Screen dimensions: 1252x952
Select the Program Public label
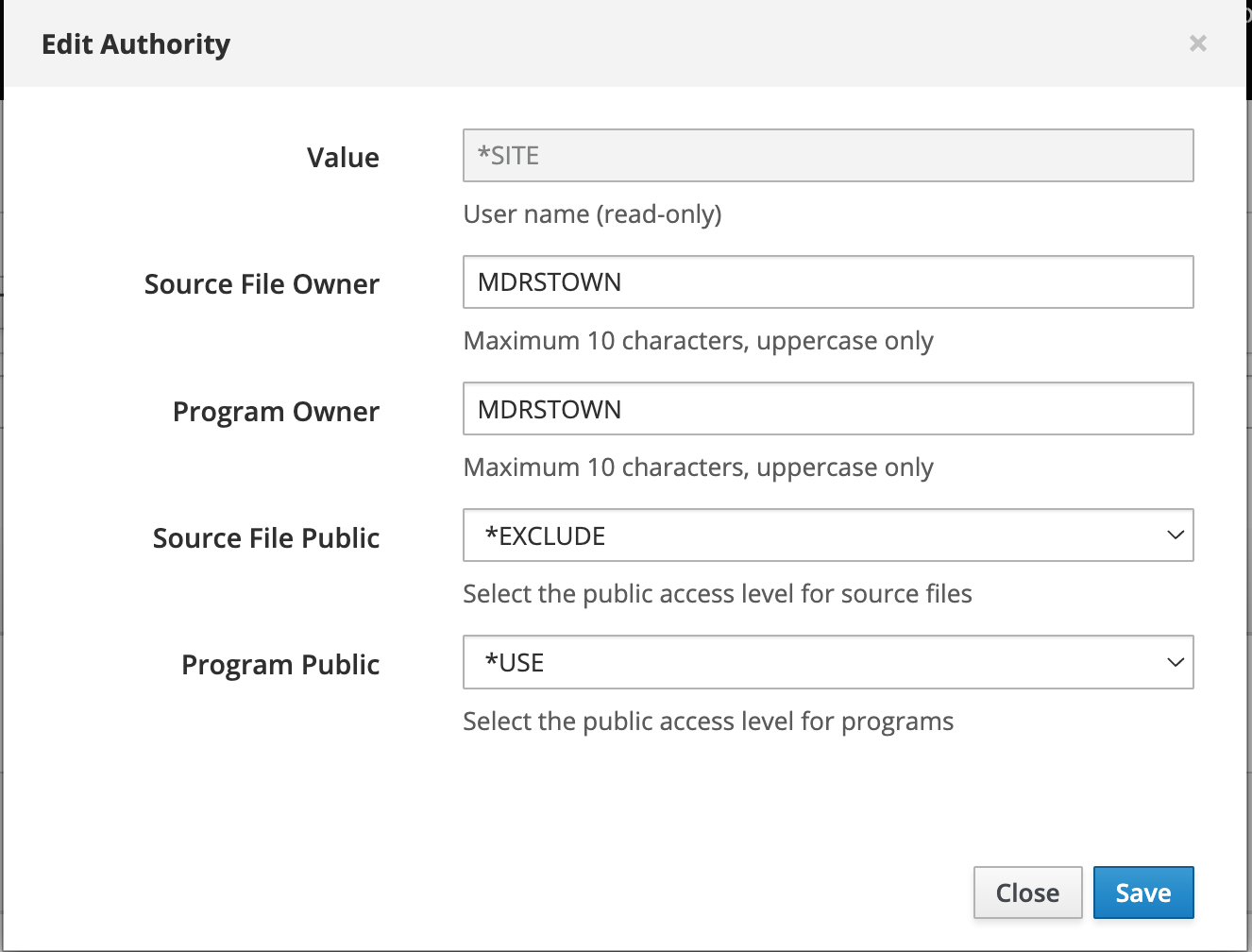coord(280,665)
